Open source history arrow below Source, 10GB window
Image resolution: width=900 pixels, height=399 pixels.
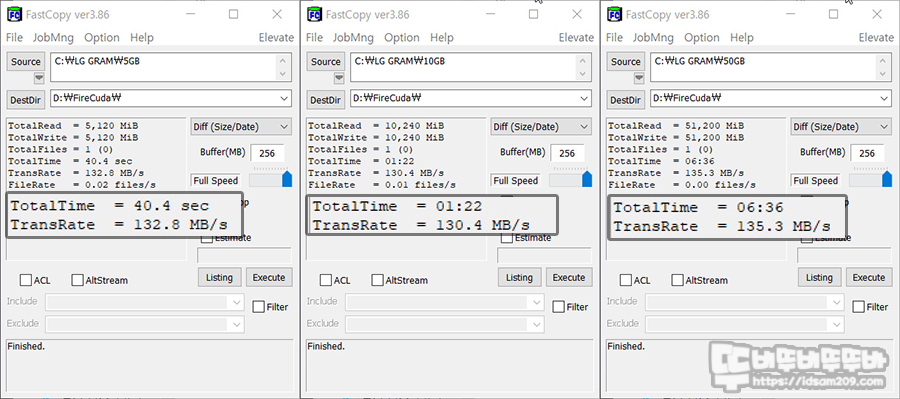339,78
